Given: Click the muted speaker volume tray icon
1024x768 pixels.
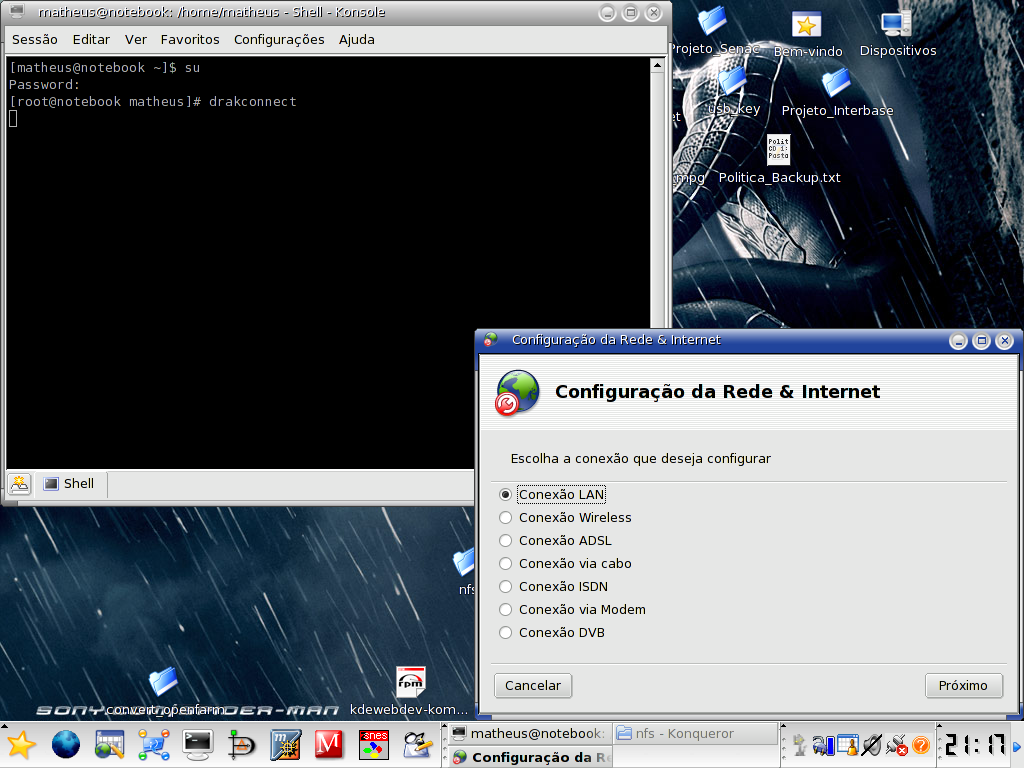Looking at the screenshot, I should pyautogui.click(x=872, y=744).
